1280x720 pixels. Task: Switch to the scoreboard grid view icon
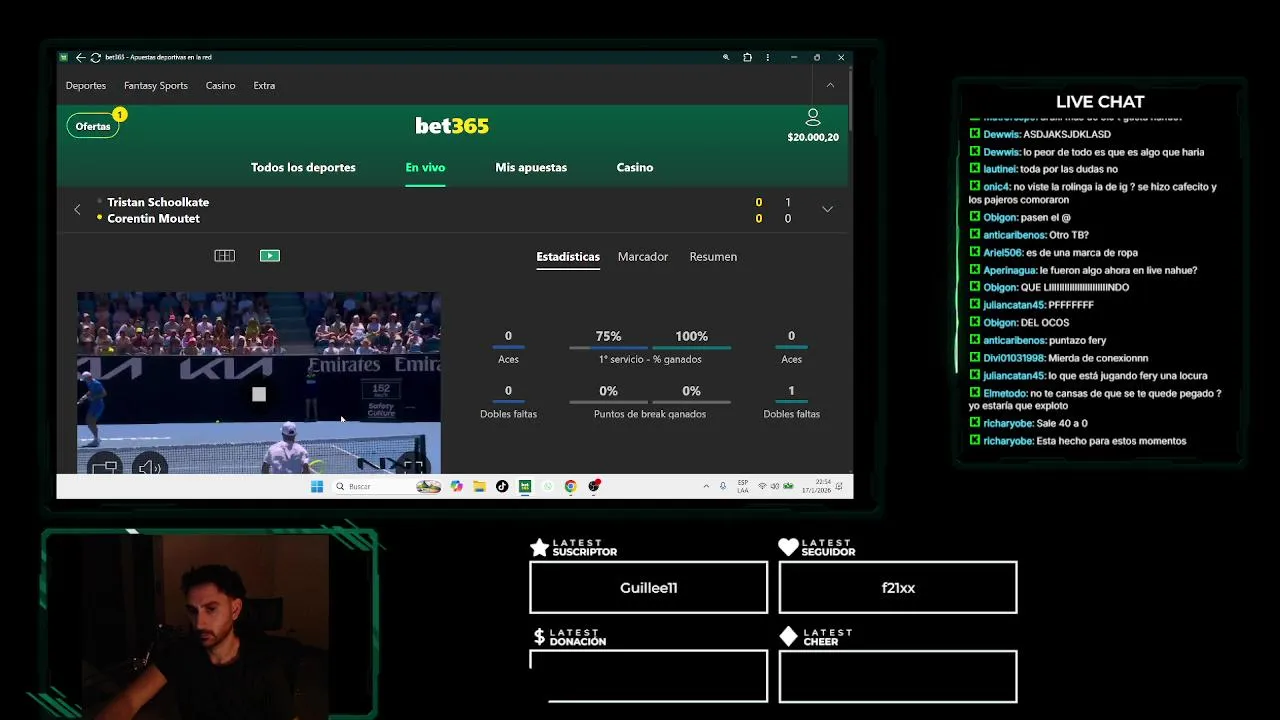point(224,256)
